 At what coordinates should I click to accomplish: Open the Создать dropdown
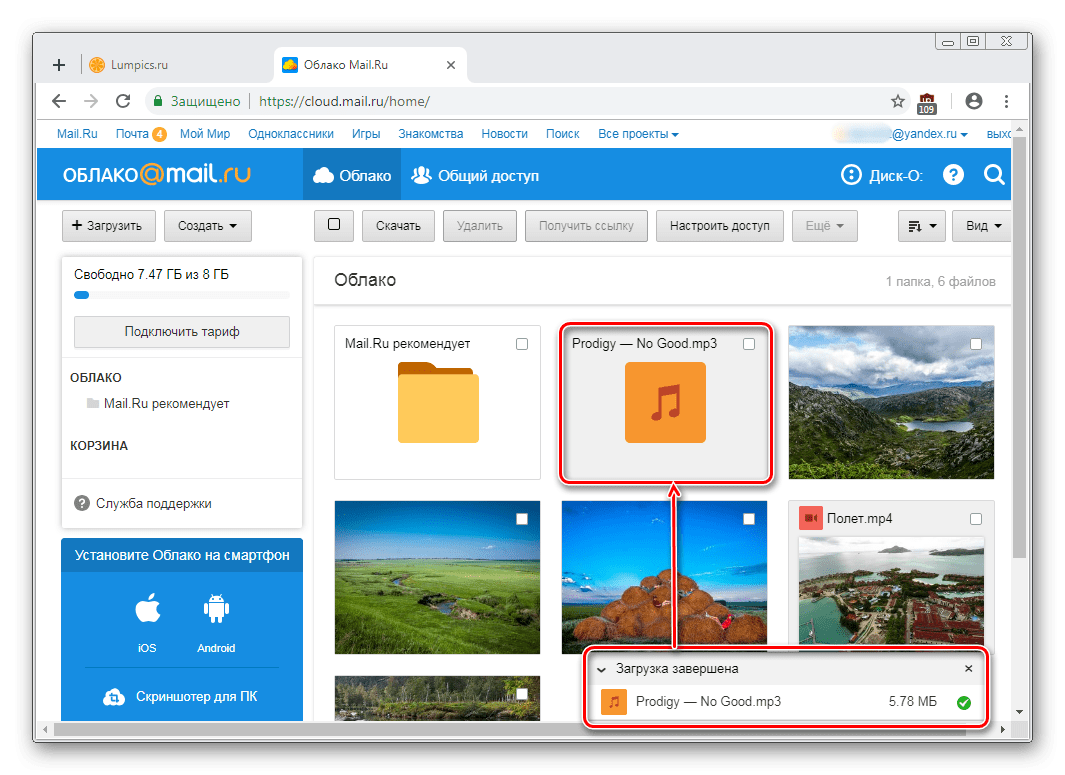pyautogui.click(x=207, y=226)
